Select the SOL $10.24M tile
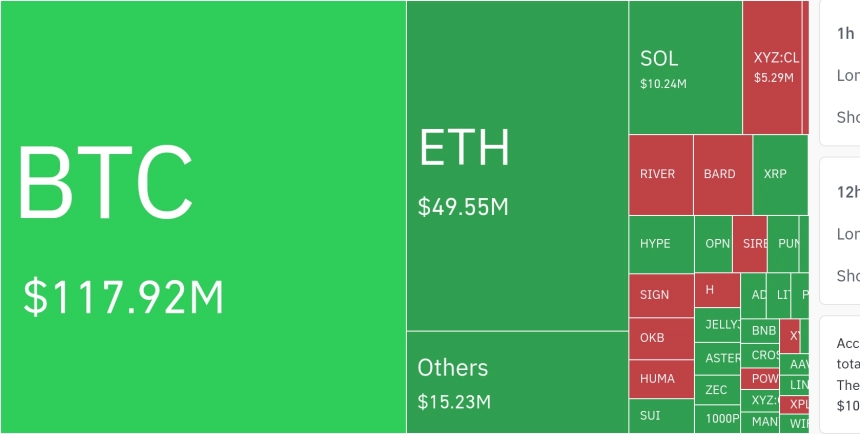Viewport: 860px width, 434px height. click(685, 68)
